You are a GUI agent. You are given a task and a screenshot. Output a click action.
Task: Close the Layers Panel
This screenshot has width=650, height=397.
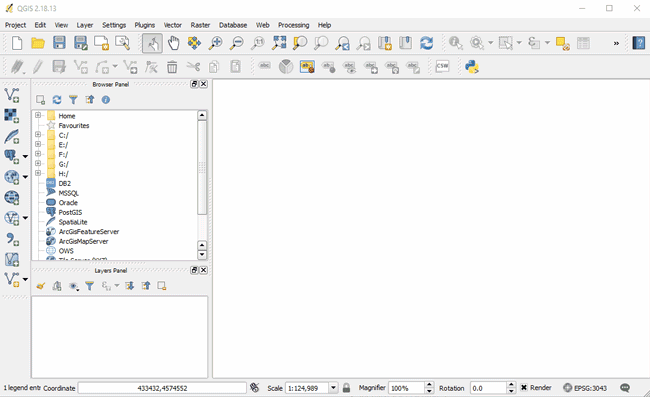coord(204,270)
